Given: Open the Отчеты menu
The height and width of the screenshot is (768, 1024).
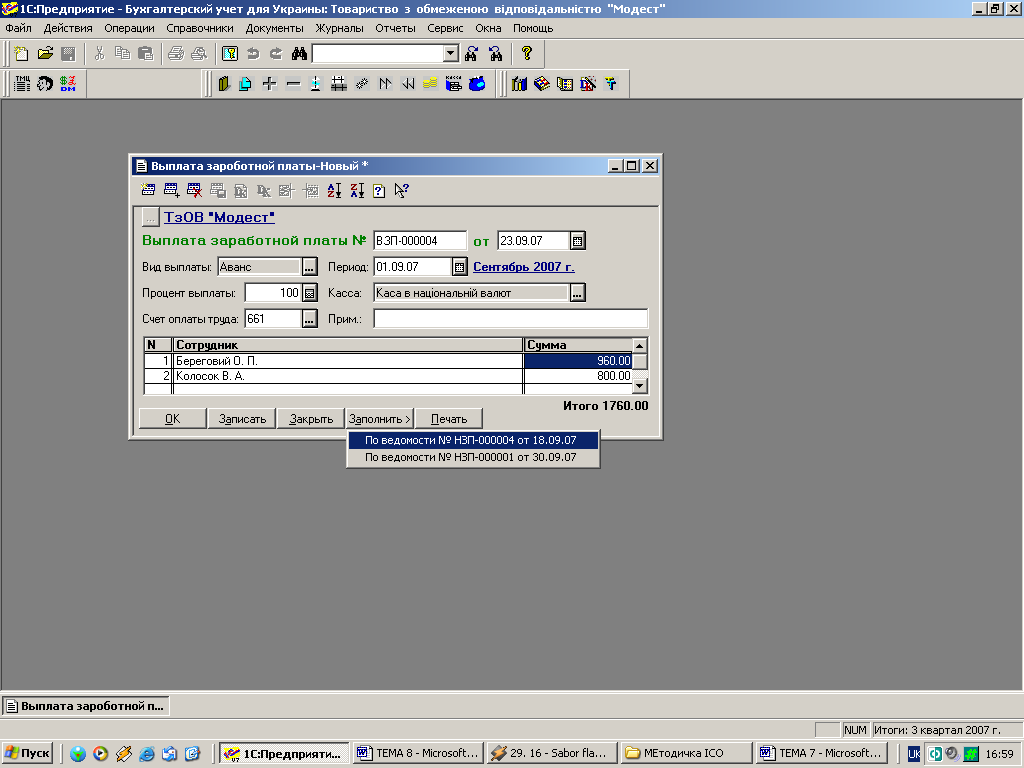Looking at the screenshot, I should tap(395, 28).
